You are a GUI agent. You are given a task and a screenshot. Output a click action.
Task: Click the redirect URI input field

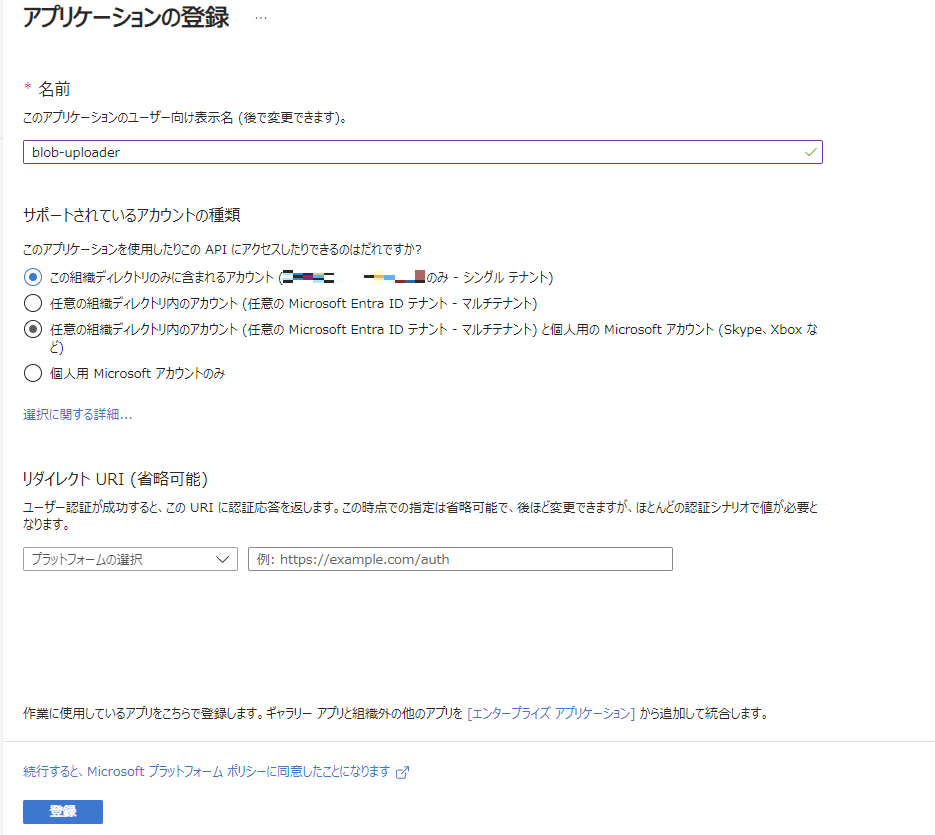click(x=460, y=559)
